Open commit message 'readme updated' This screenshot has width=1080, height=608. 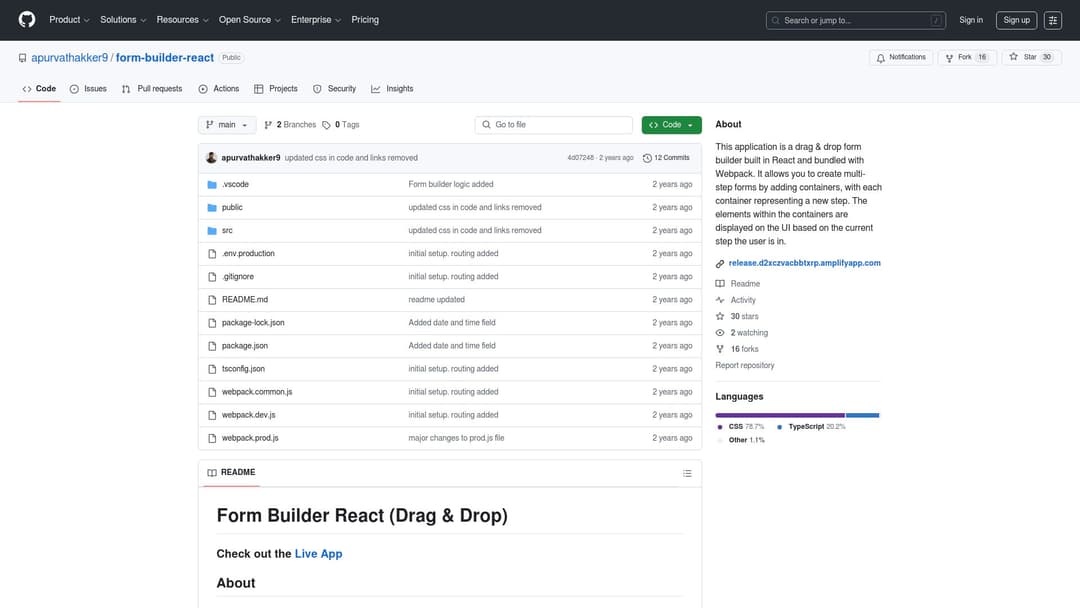tap(436, 300)
